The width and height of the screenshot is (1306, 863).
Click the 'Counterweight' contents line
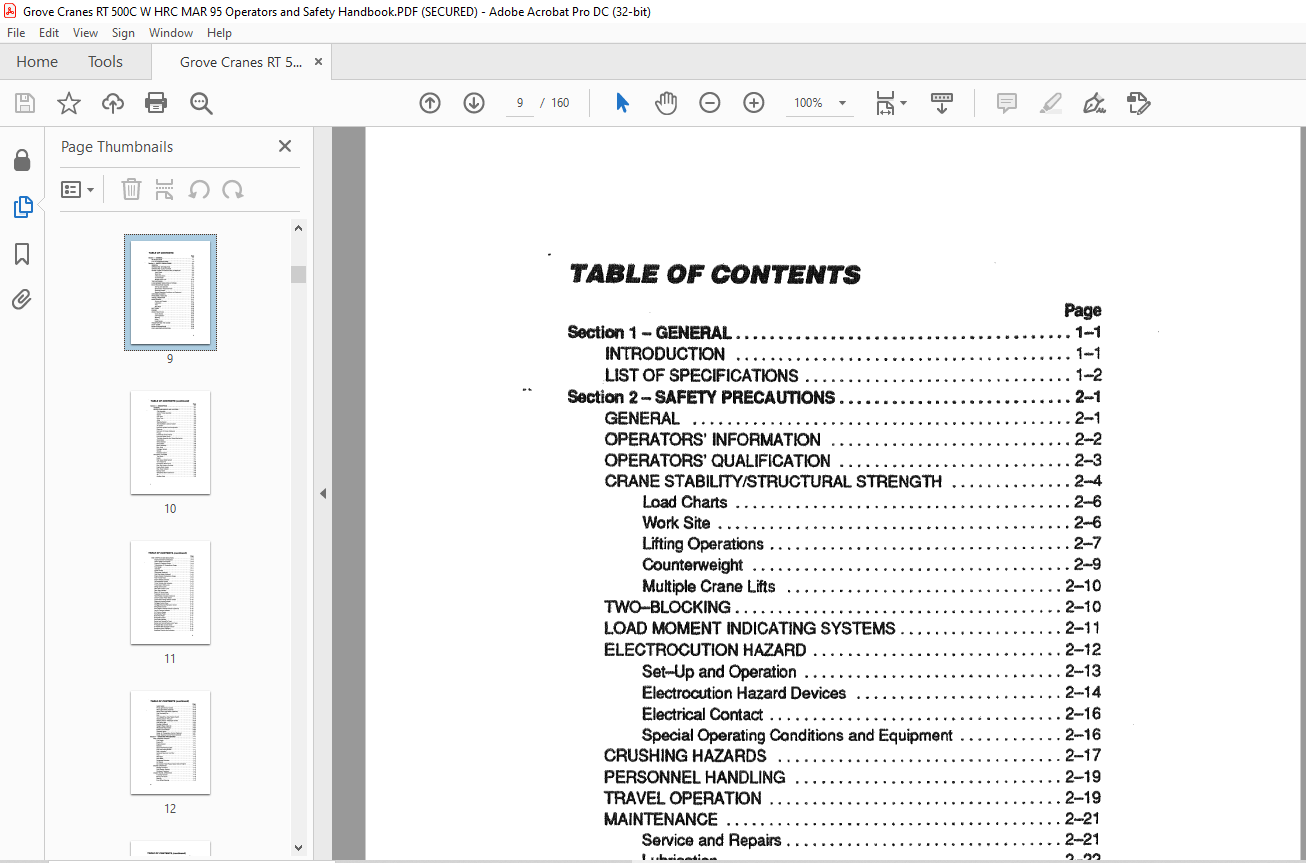coord(872,565)
